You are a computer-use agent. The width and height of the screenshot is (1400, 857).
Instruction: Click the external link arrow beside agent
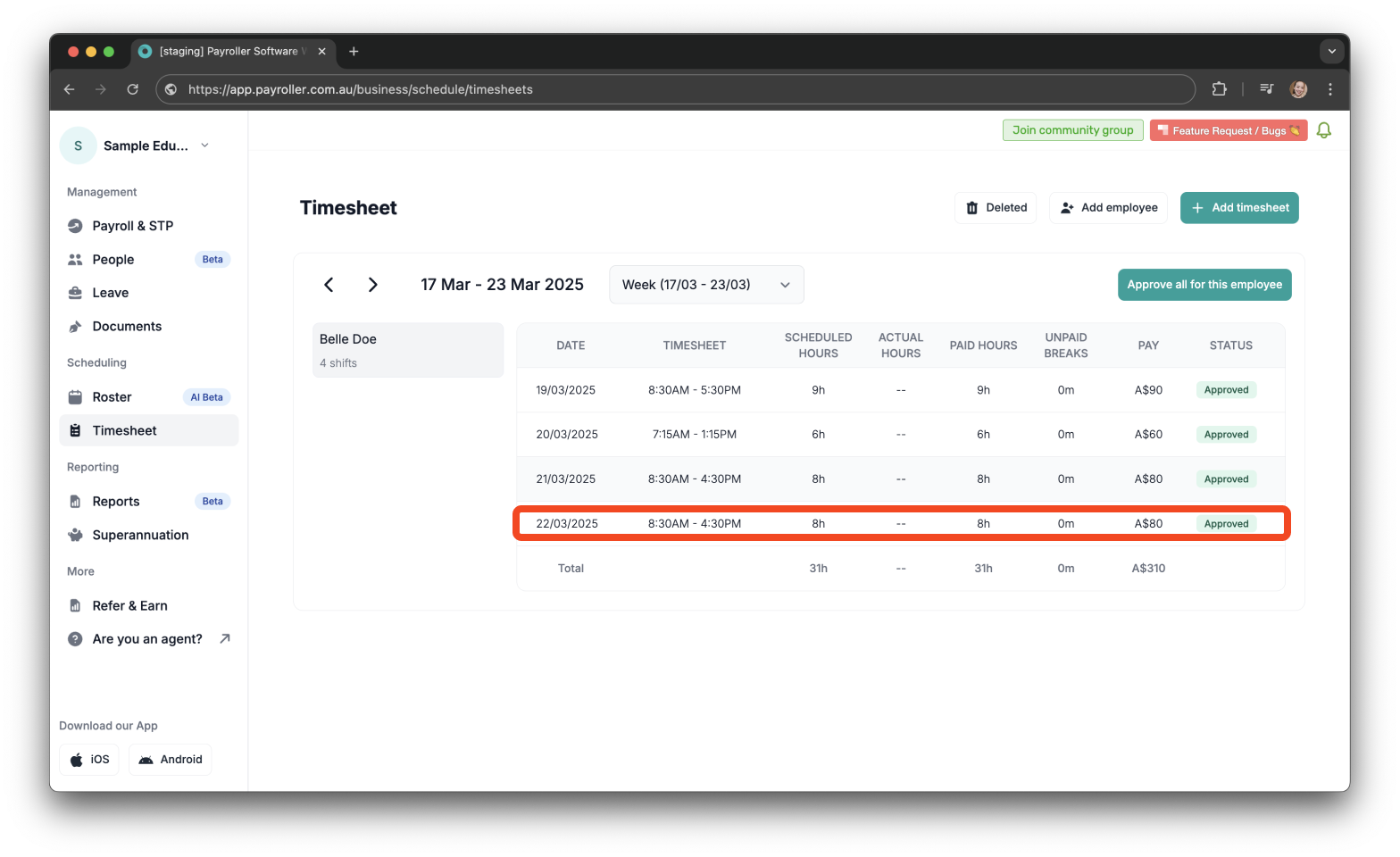pyautogui.click(x=225, y=638)
